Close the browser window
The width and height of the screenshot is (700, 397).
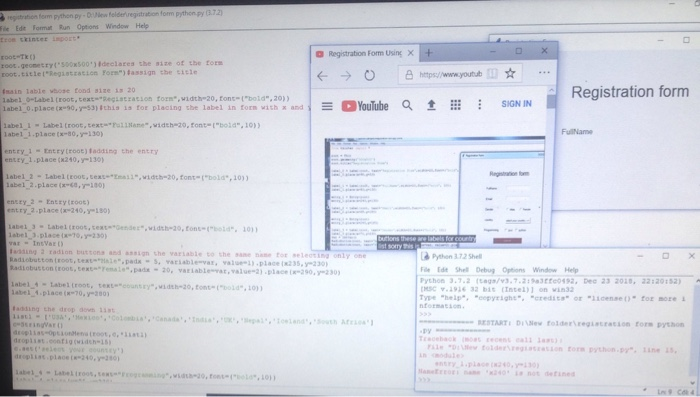pyautogui.click(x=544, y=50)
